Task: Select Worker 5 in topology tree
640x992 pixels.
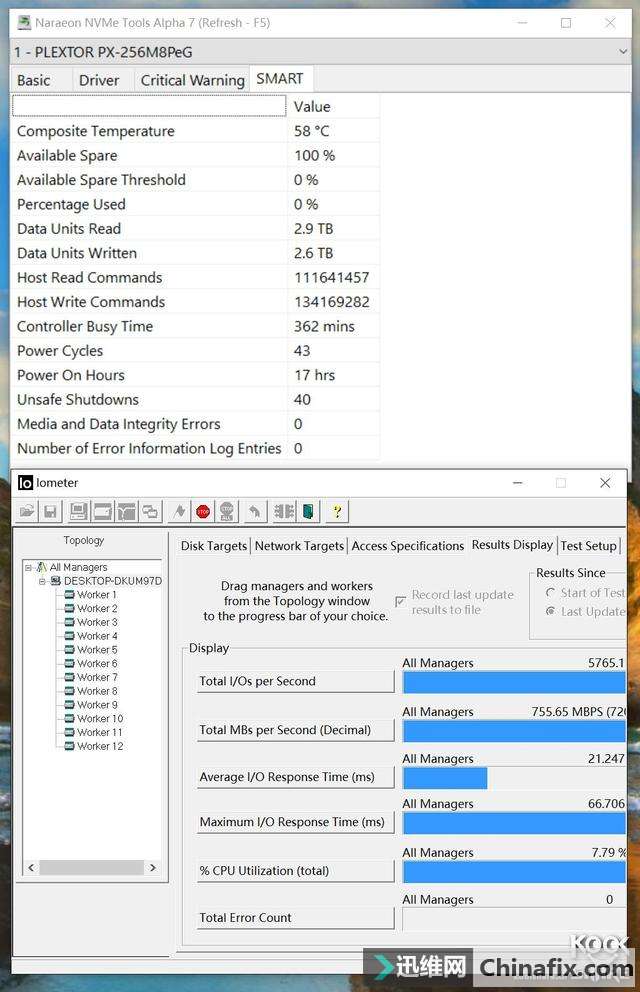Action: [x=90, y=650]
